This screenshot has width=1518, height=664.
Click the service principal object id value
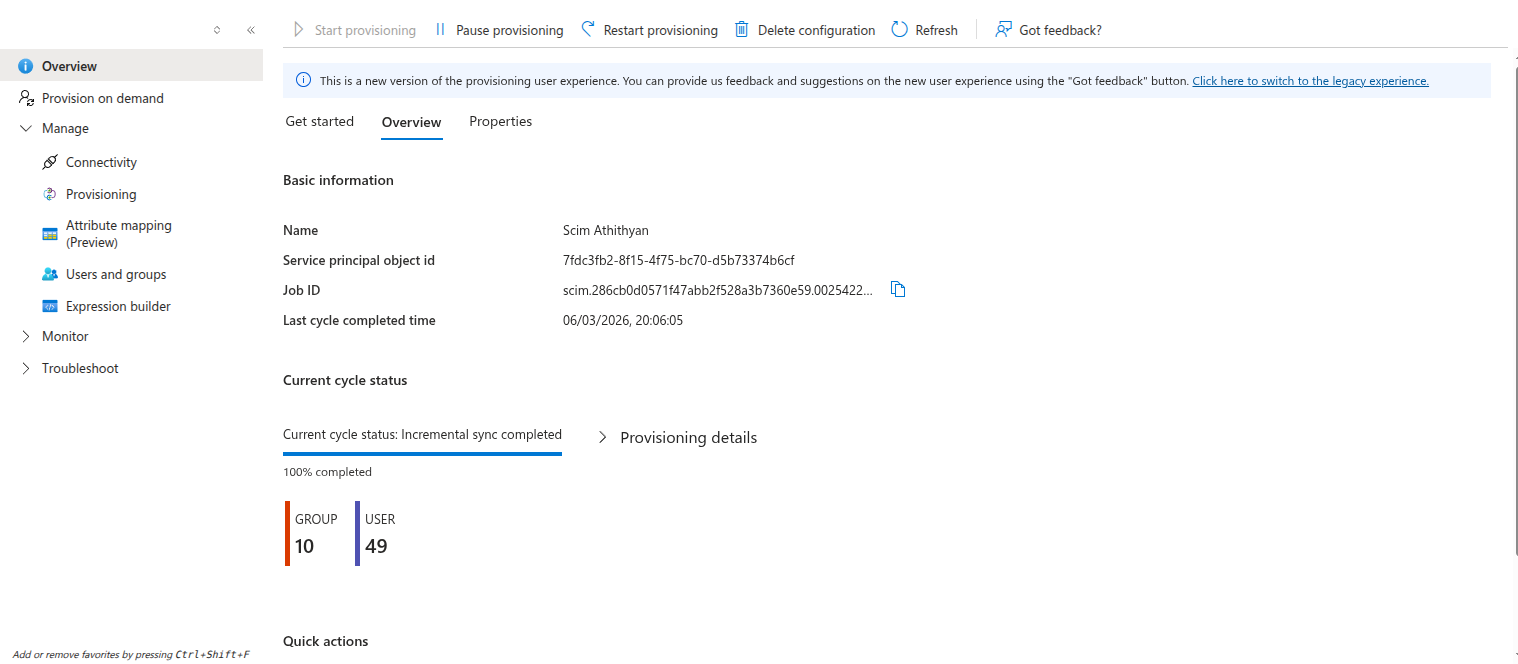click(x=679, y=260)
